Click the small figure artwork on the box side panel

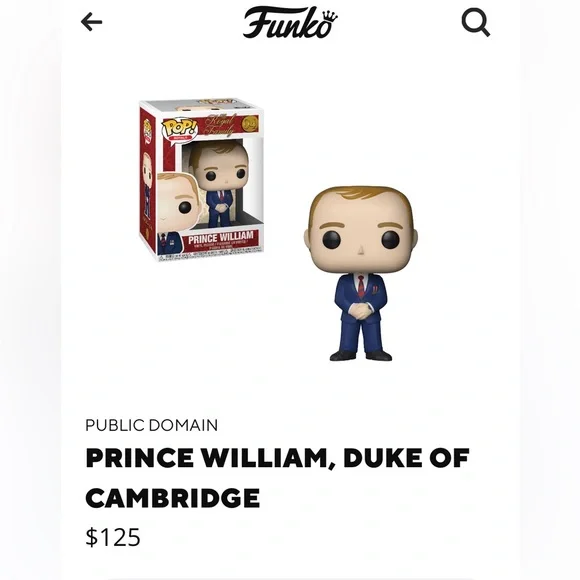148,185
